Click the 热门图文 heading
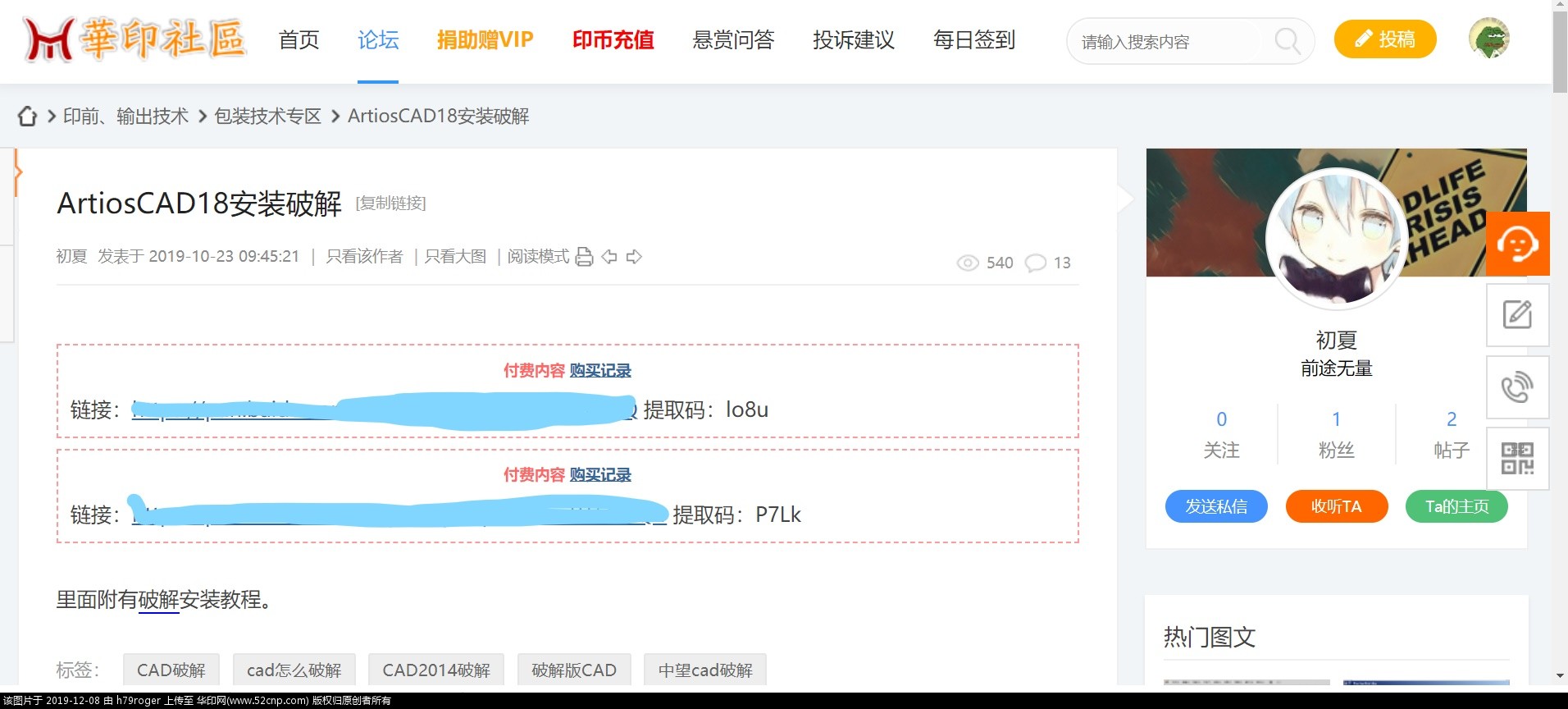1568x709 pixels. (1210, 637)
